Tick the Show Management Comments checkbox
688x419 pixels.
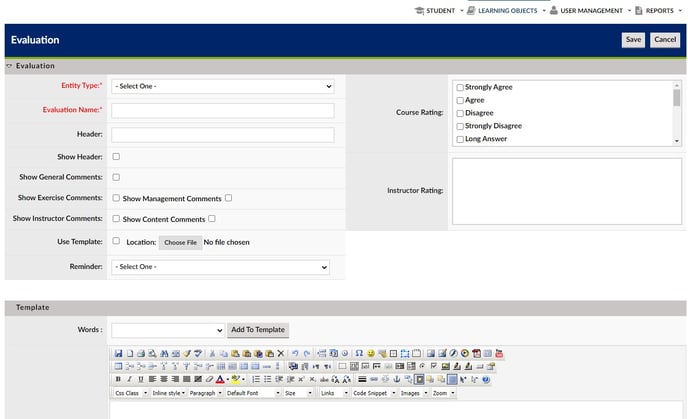click(229, 198)
